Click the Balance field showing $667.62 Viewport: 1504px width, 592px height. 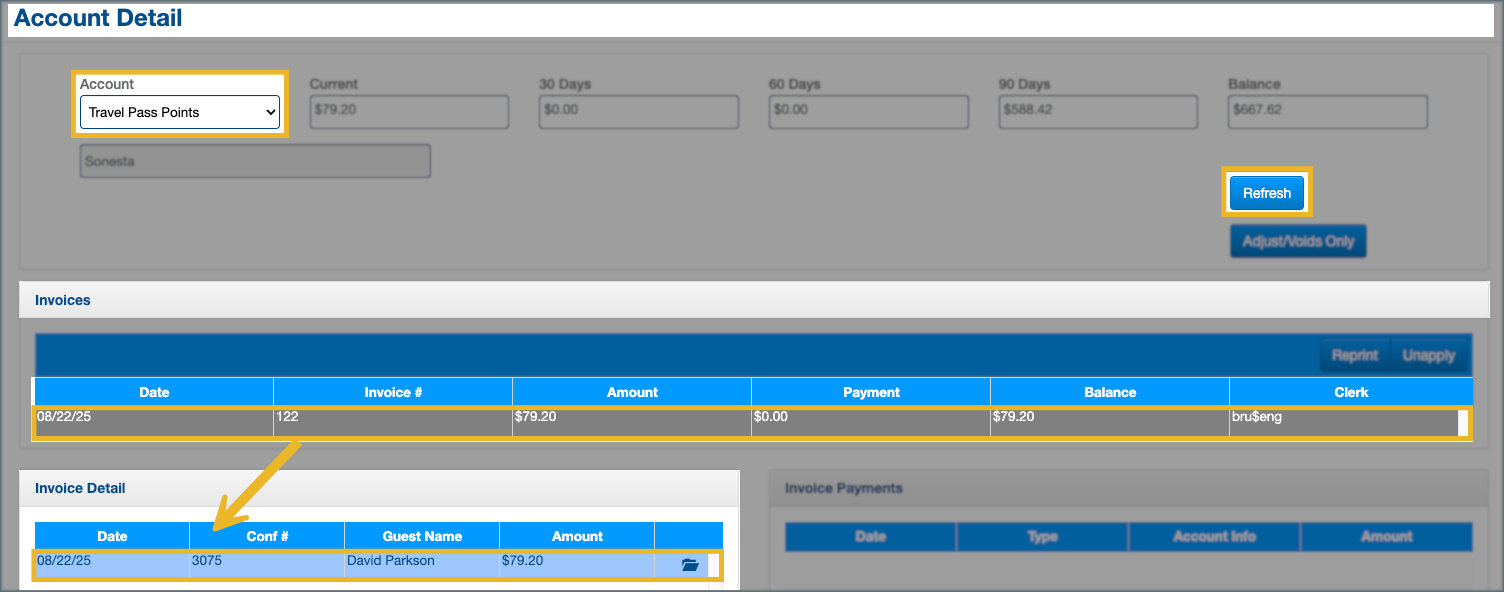pyautogui.click(x=1327, y=112)
